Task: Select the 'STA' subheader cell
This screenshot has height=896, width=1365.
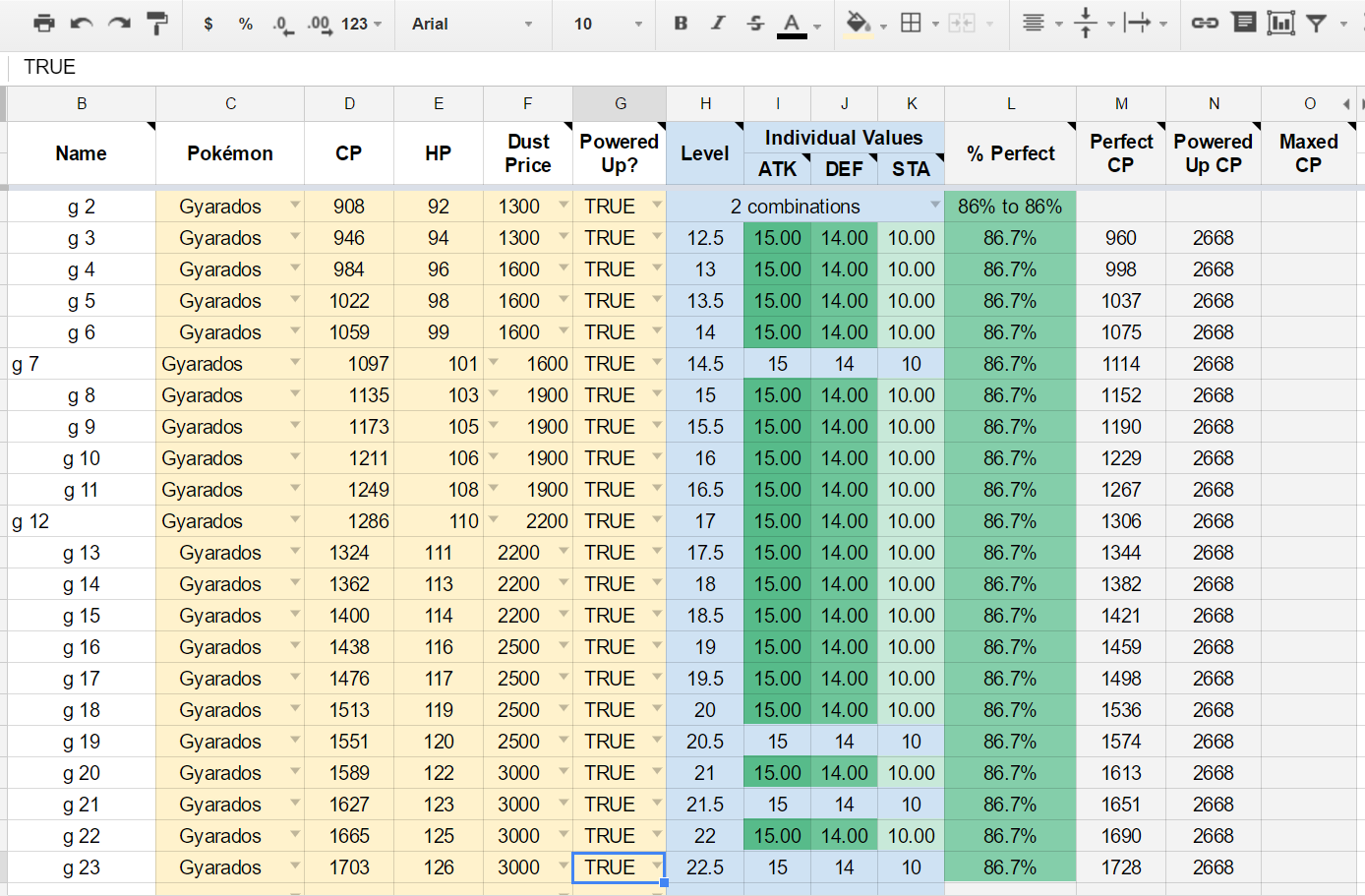Action: (912, 169)
